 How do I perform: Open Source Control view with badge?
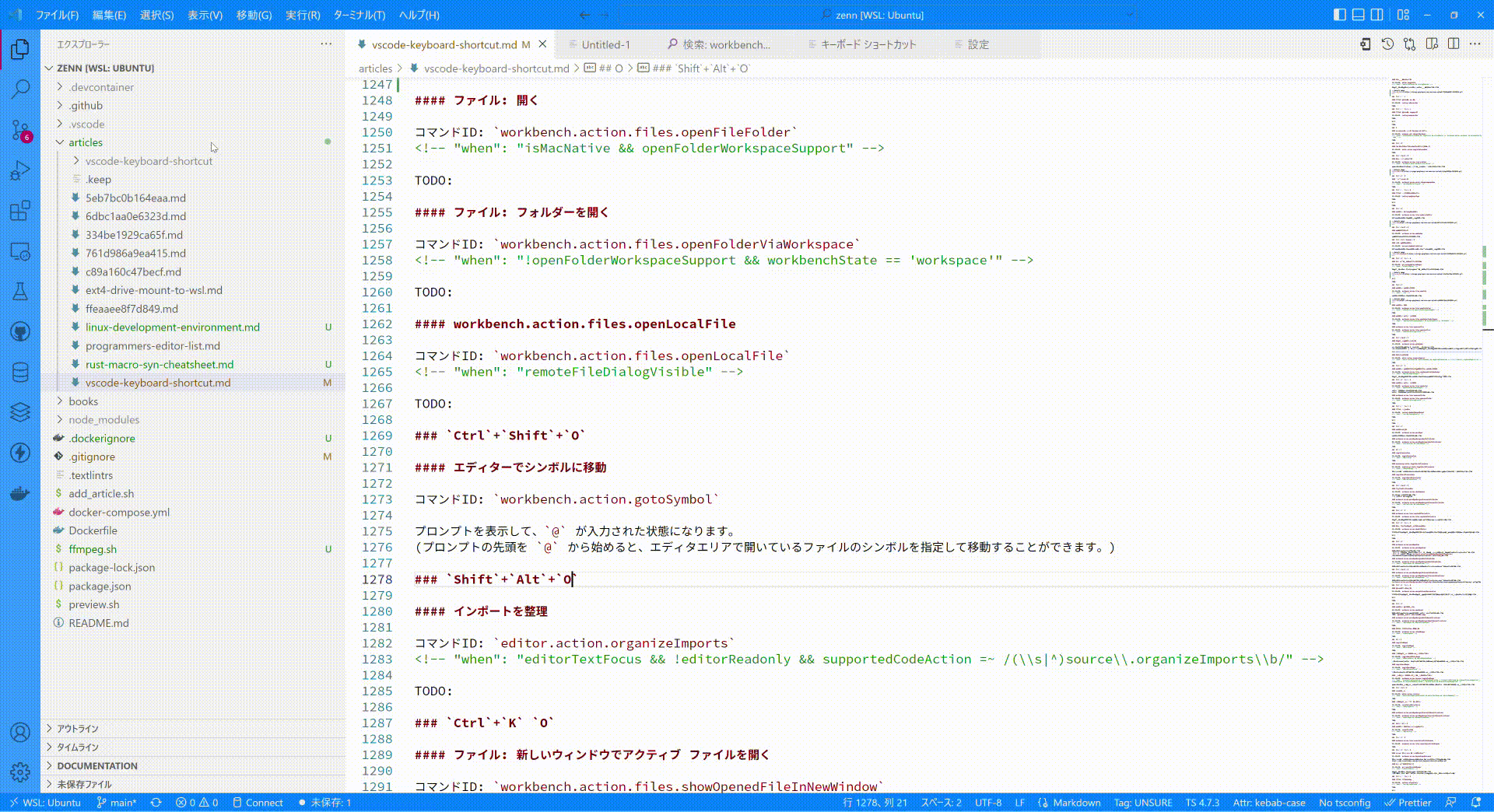pyautogui.click(x=20, y=130)
